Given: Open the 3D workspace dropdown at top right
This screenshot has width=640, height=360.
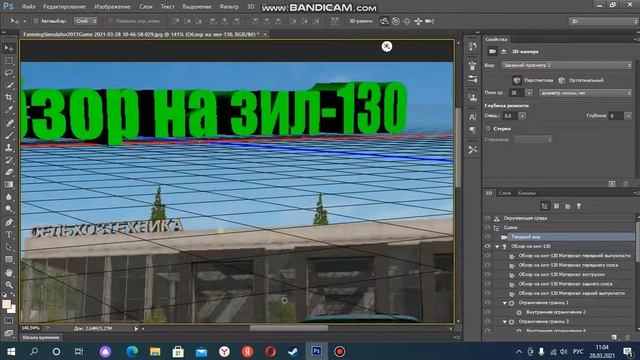Looking at the screenshot, I should (x=604, y=21).
